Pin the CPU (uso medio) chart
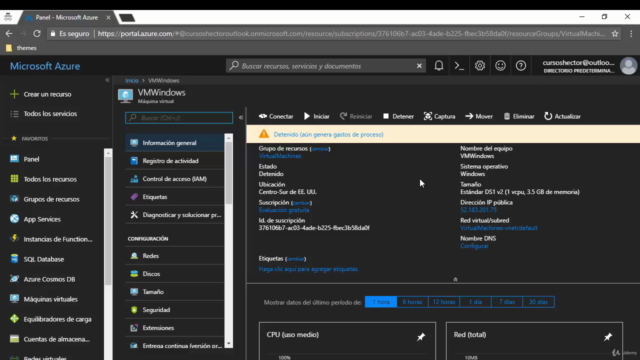The width and height of the screenshot is (640, 360). [421, 337]
